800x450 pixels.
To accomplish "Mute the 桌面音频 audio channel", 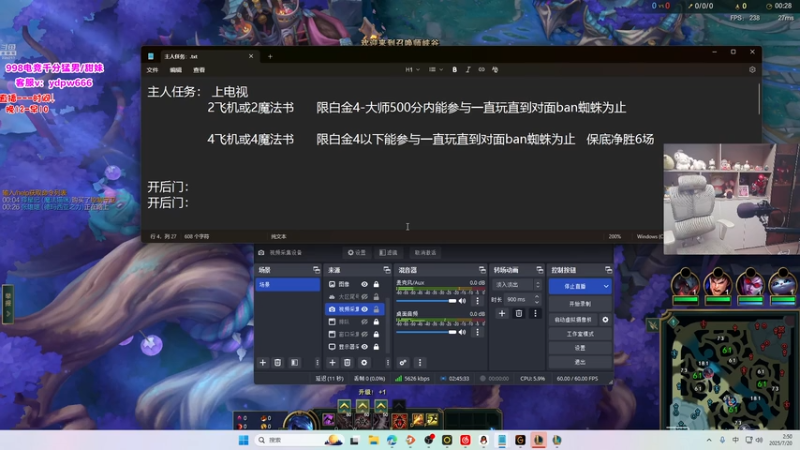I will (462, 332).
